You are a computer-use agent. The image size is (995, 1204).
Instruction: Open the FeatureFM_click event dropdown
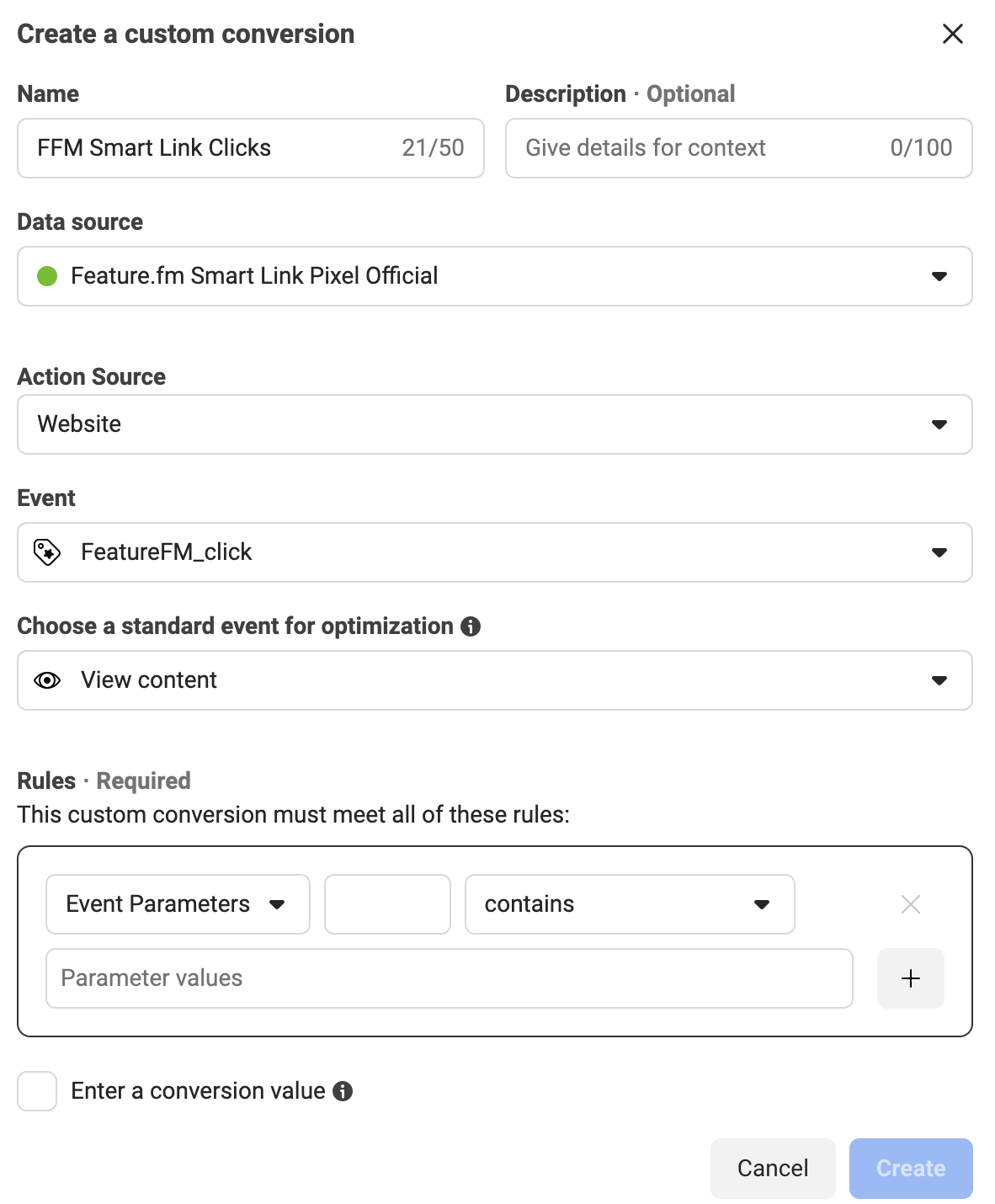pyautogui.click(x=495, y=552)
